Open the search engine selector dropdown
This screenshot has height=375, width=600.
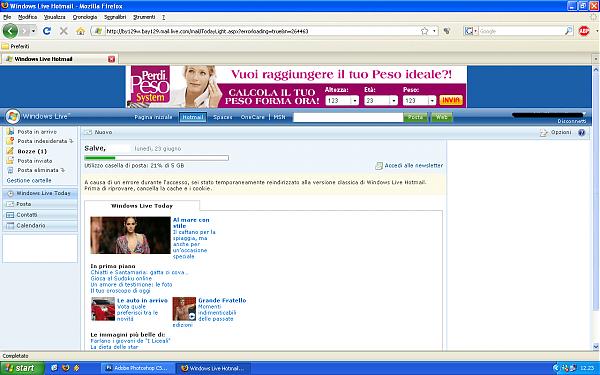[x=475, y=31]
